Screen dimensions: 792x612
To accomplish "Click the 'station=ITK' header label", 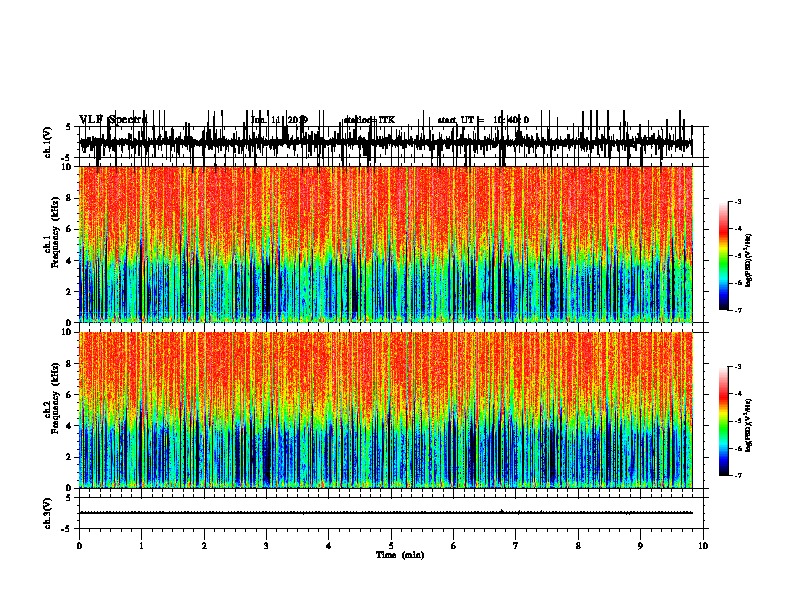I will click(x=369, y=120).
